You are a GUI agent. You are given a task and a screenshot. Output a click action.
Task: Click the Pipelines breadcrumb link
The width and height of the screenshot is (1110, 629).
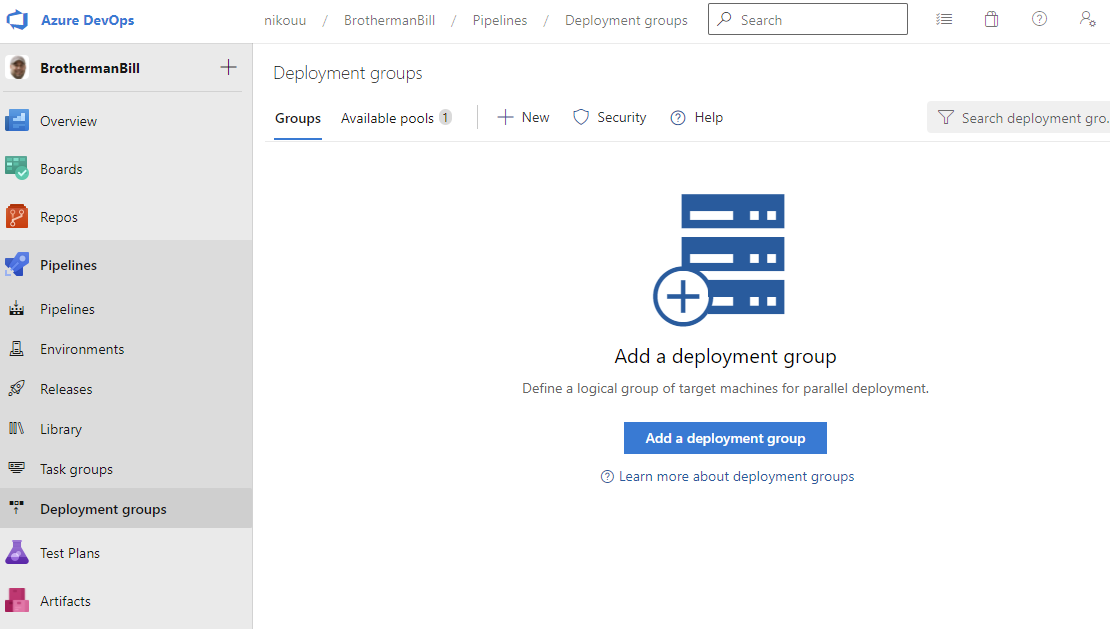(500, 21)
